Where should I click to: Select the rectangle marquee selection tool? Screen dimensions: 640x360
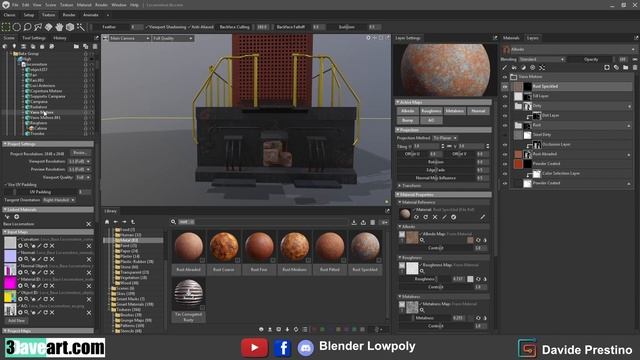6,27
